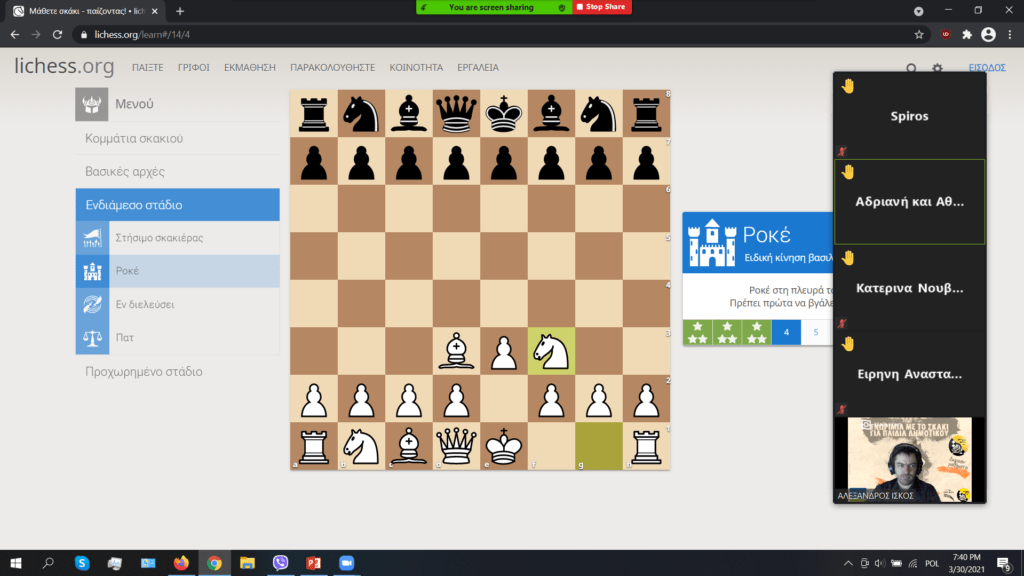Select the Εν διελεύσει lesson

pyautogui.click(x=144, y=304)
